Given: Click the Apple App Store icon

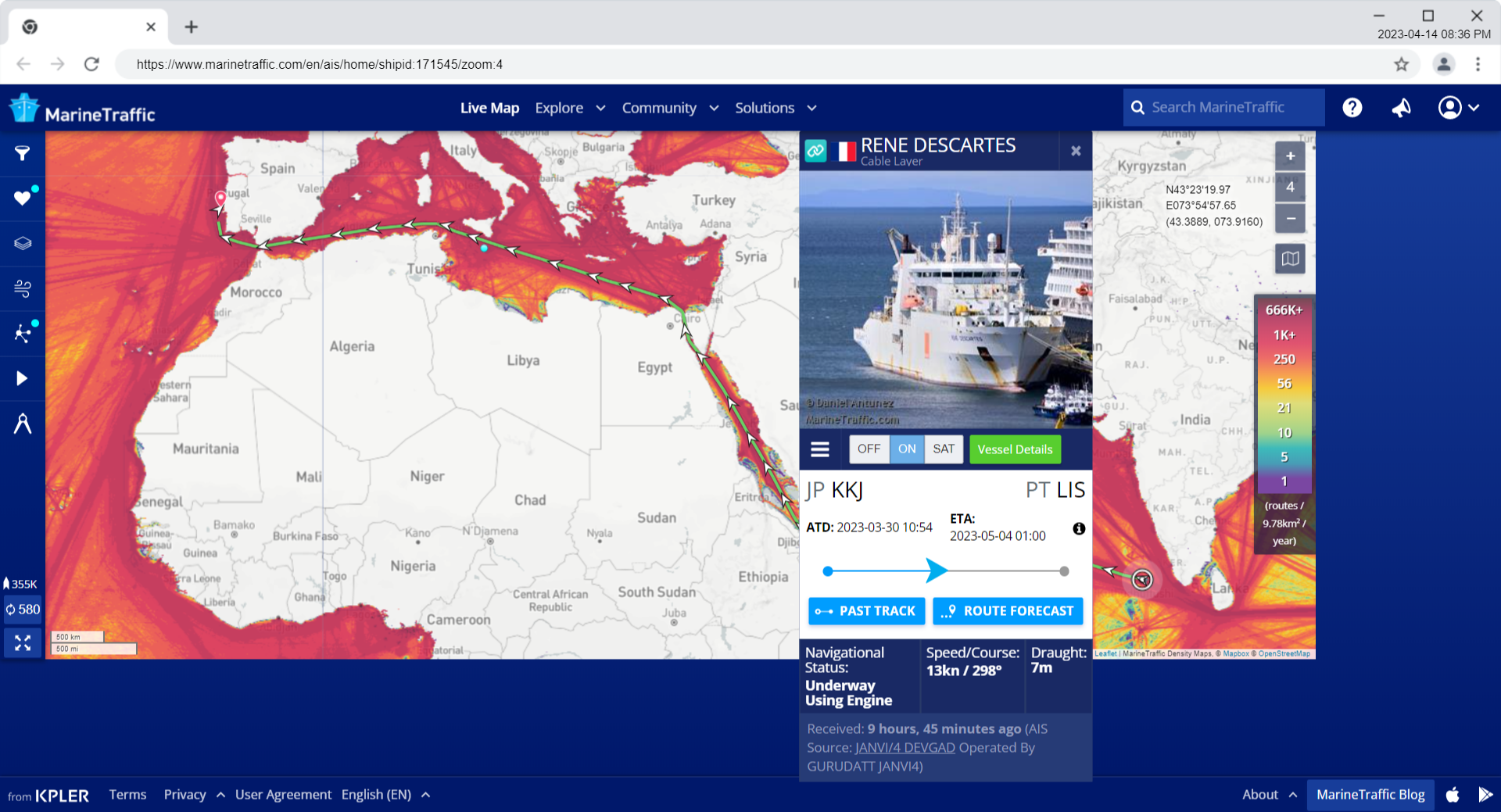Looking at the screenshot, I should click(1453, 795).
